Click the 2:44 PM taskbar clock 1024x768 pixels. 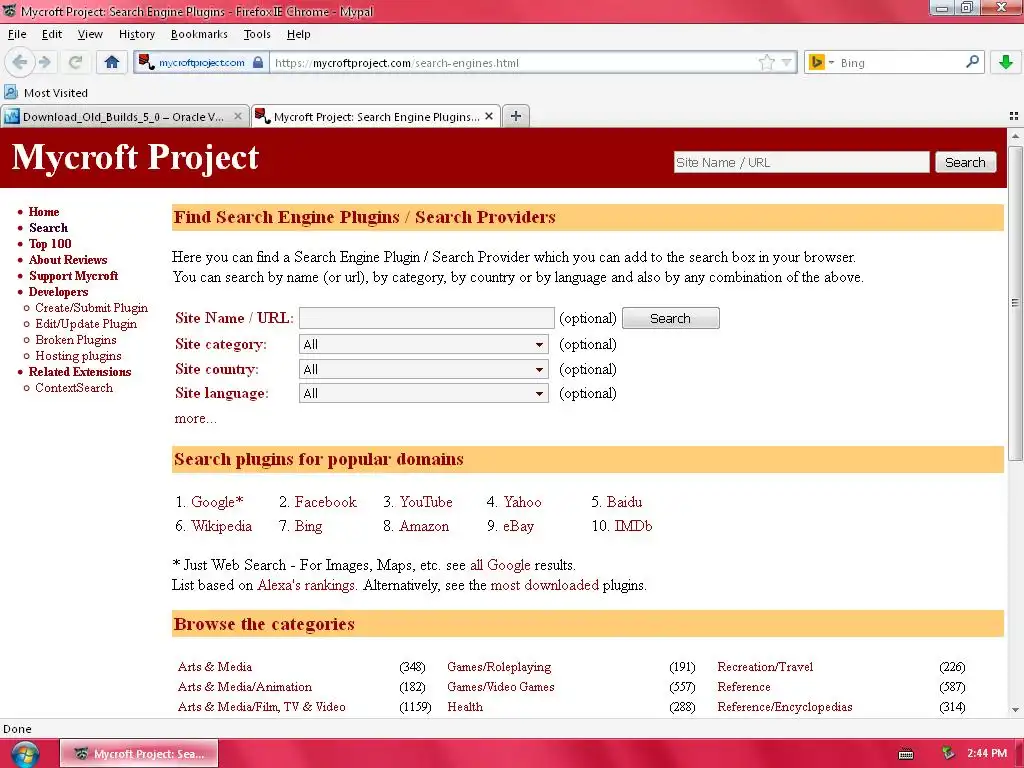click(x=987, y=753)
